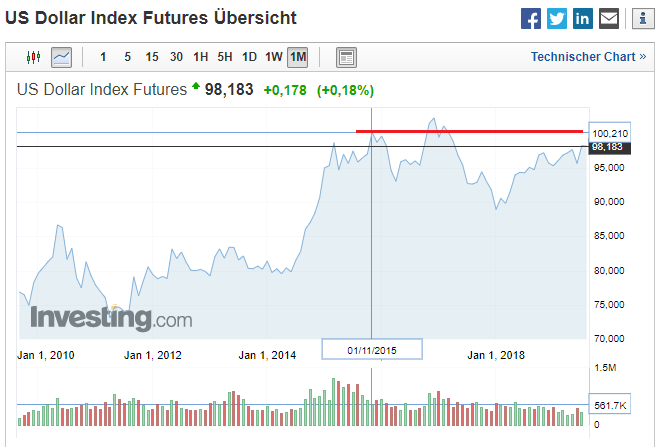Set the interval to 5 minutes
This screenshot has width=660, height=447.
coord(127,57)
